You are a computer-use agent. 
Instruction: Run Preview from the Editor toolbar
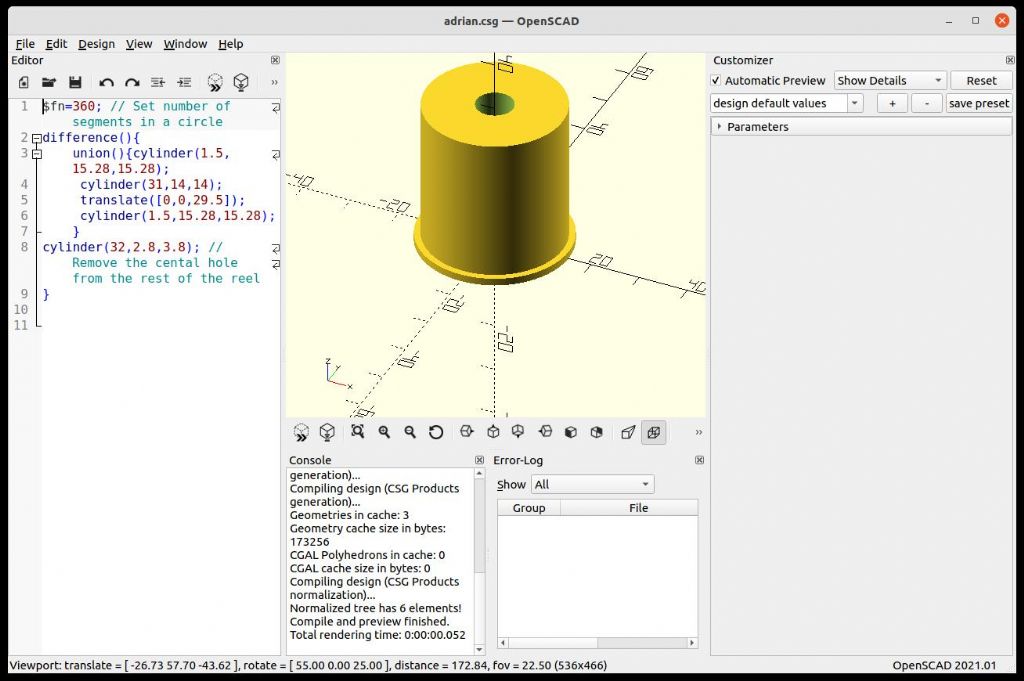(x=215, y=82)
